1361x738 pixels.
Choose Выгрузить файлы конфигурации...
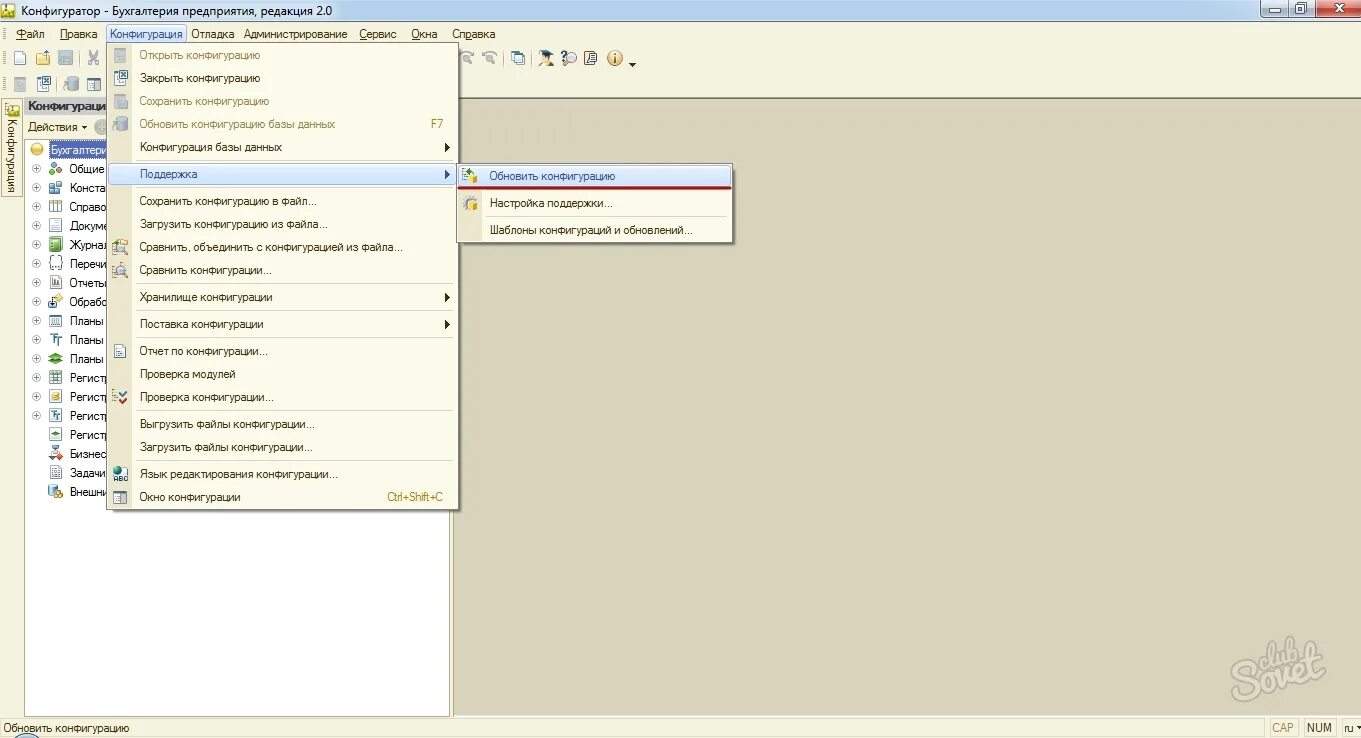point(282,424)
